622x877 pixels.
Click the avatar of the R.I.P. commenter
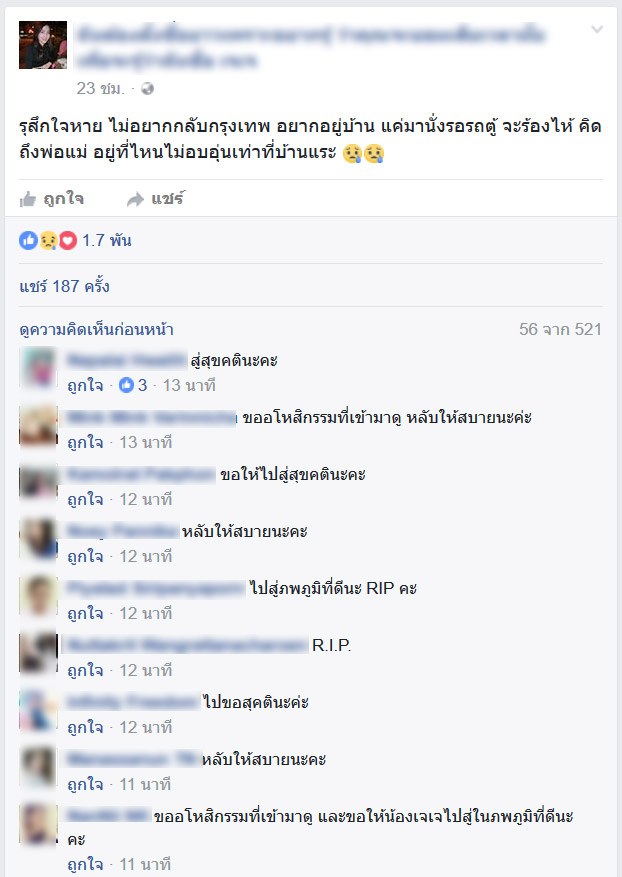tap(38, 652)
